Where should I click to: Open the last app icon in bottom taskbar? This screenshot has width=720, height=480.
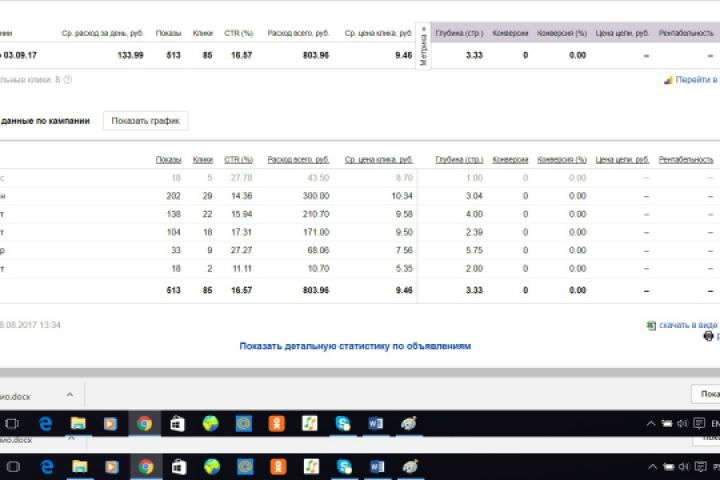pyautogui.click(x=410, y=466)
